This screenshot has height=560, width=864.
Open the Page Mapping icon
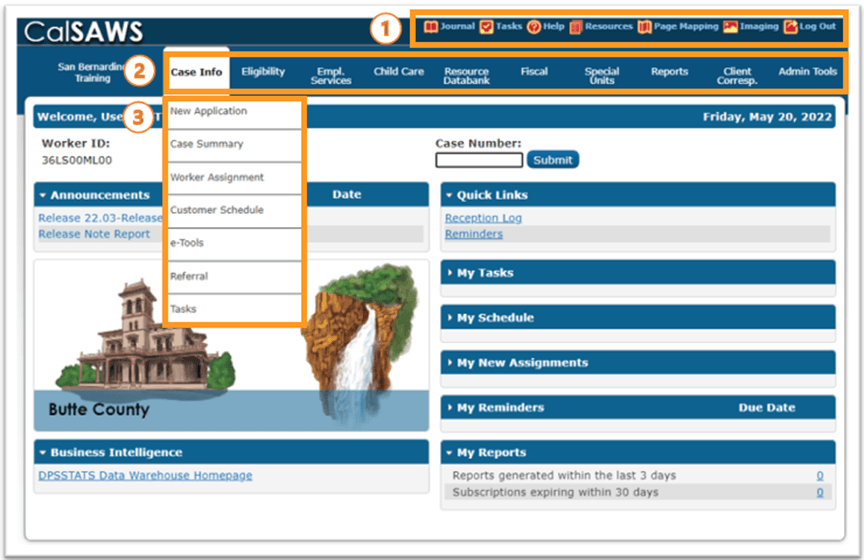click(645, 27)
